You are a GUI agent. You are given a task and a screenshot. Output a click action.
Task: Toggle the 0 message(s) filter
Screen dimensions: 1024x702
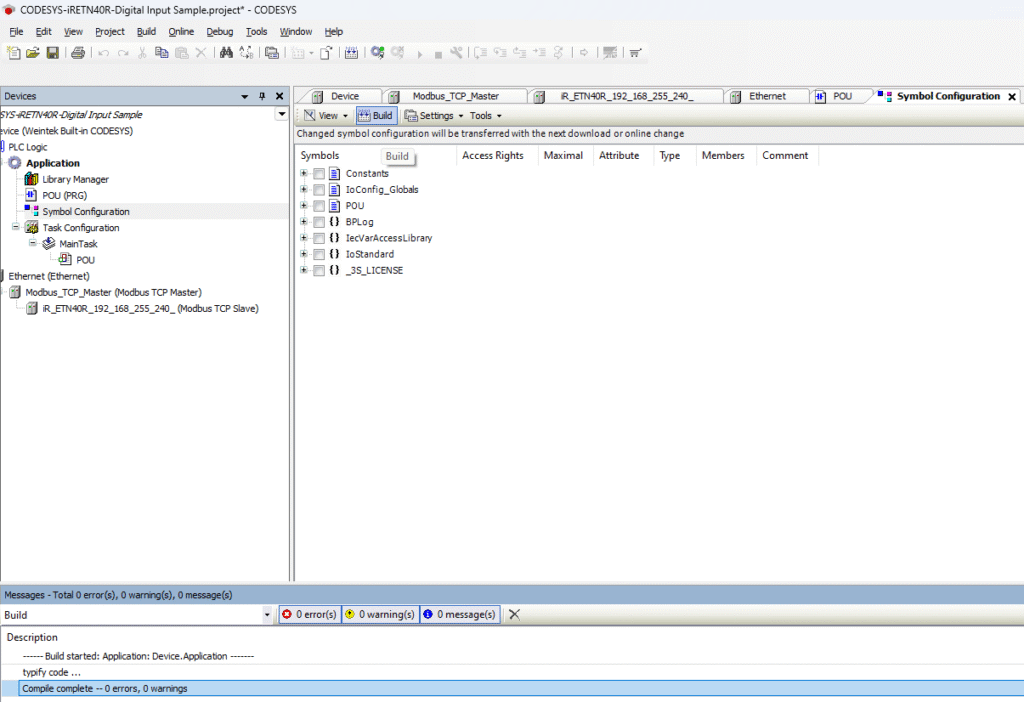coord(460,614)
